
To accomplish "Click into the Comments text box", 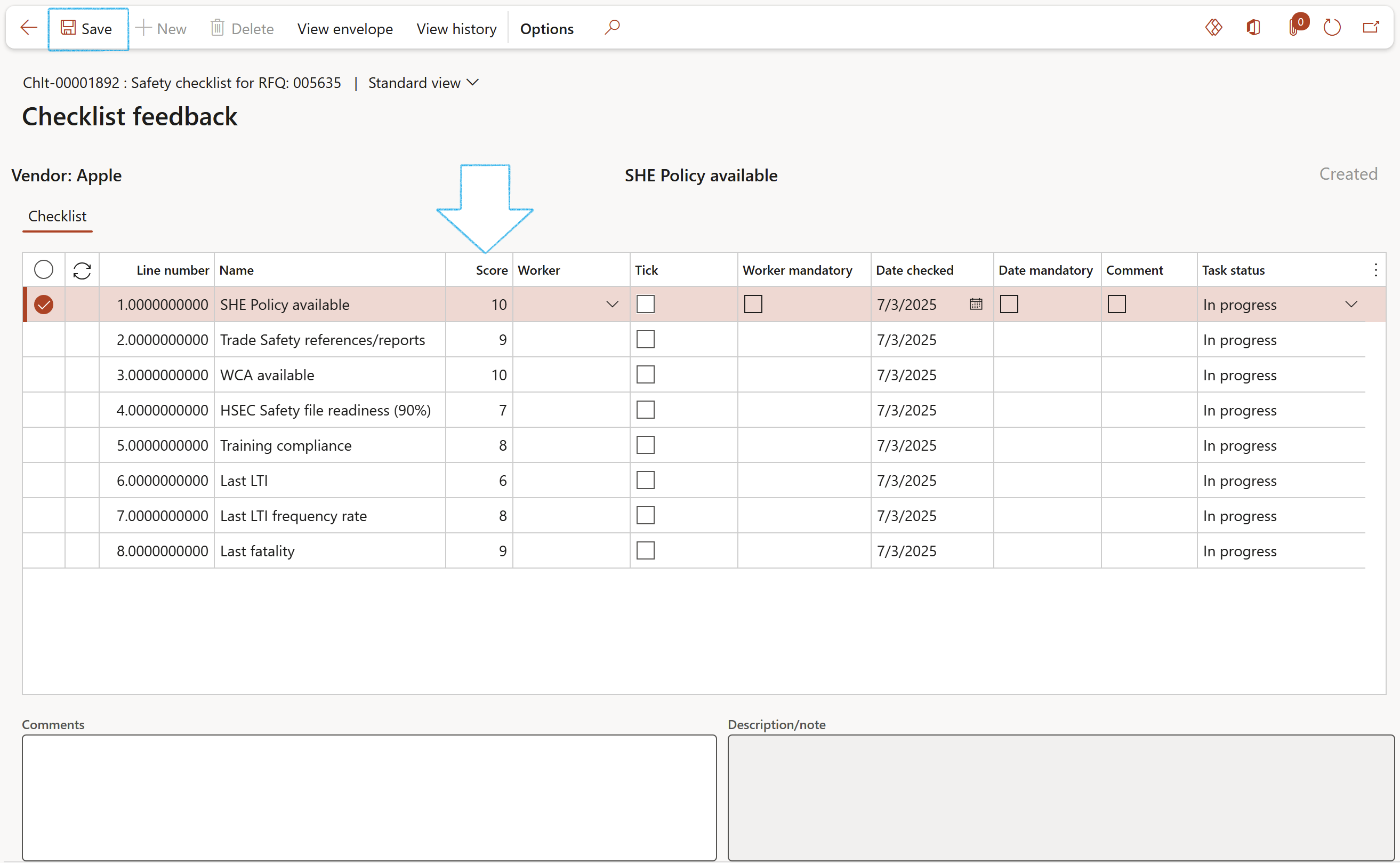I will click(368, 797).
